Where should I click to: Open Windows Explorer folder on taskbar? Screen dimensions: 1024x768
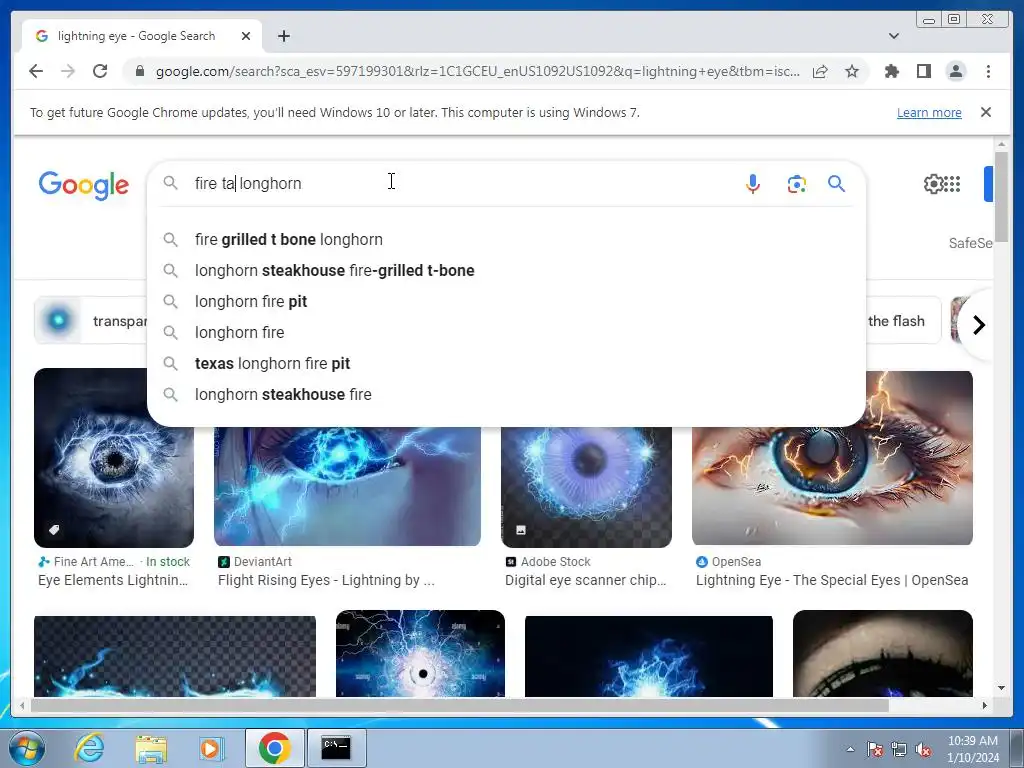coord(151,749)
